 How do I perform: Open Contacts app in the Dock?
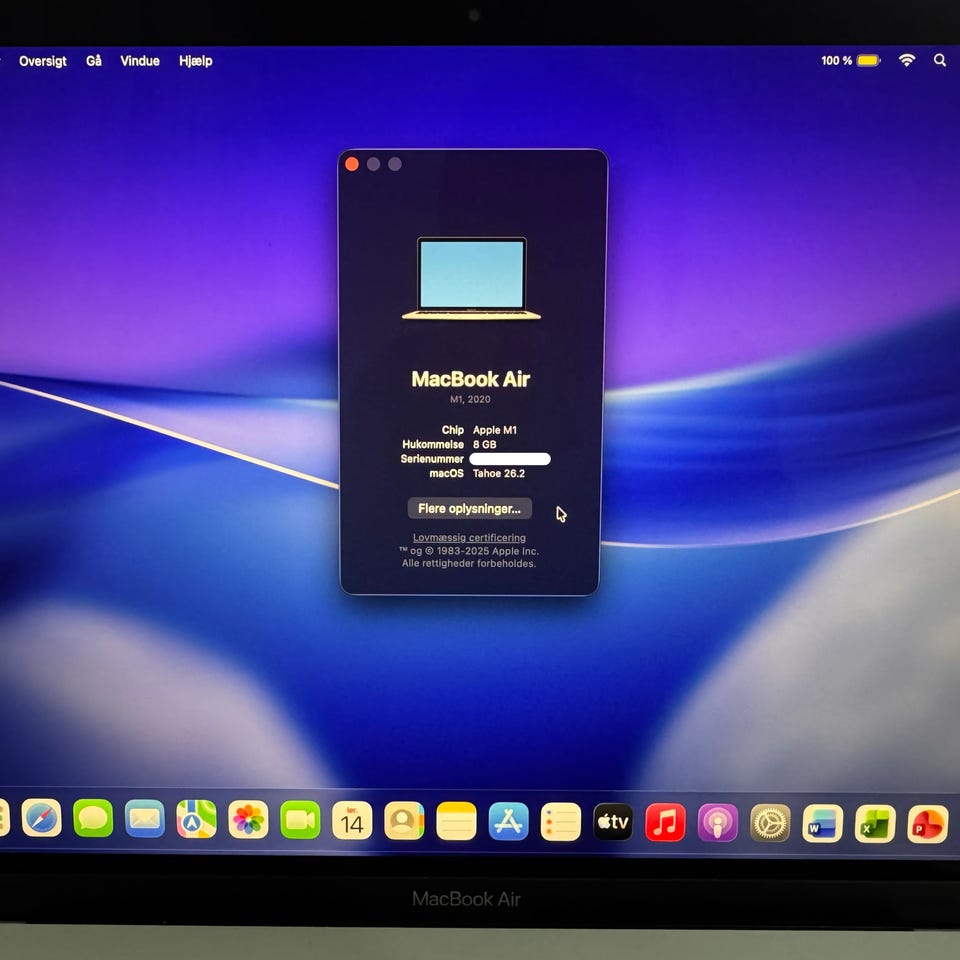click(404, 821)
